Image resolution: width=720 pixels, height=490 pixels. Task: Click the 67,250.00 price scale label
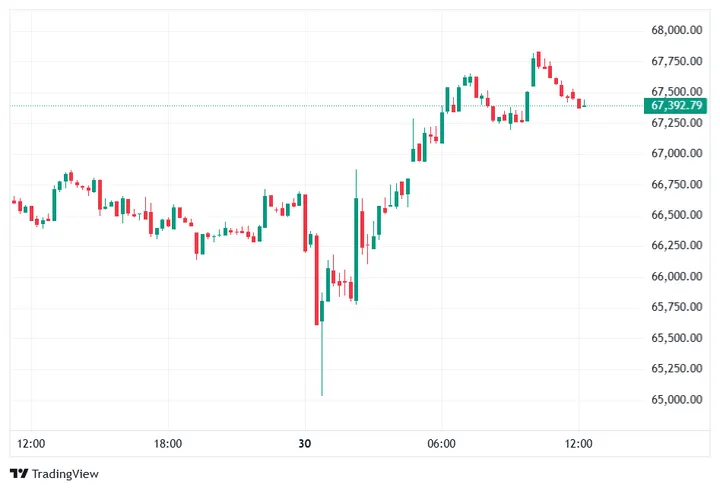[x=677, y=123]
